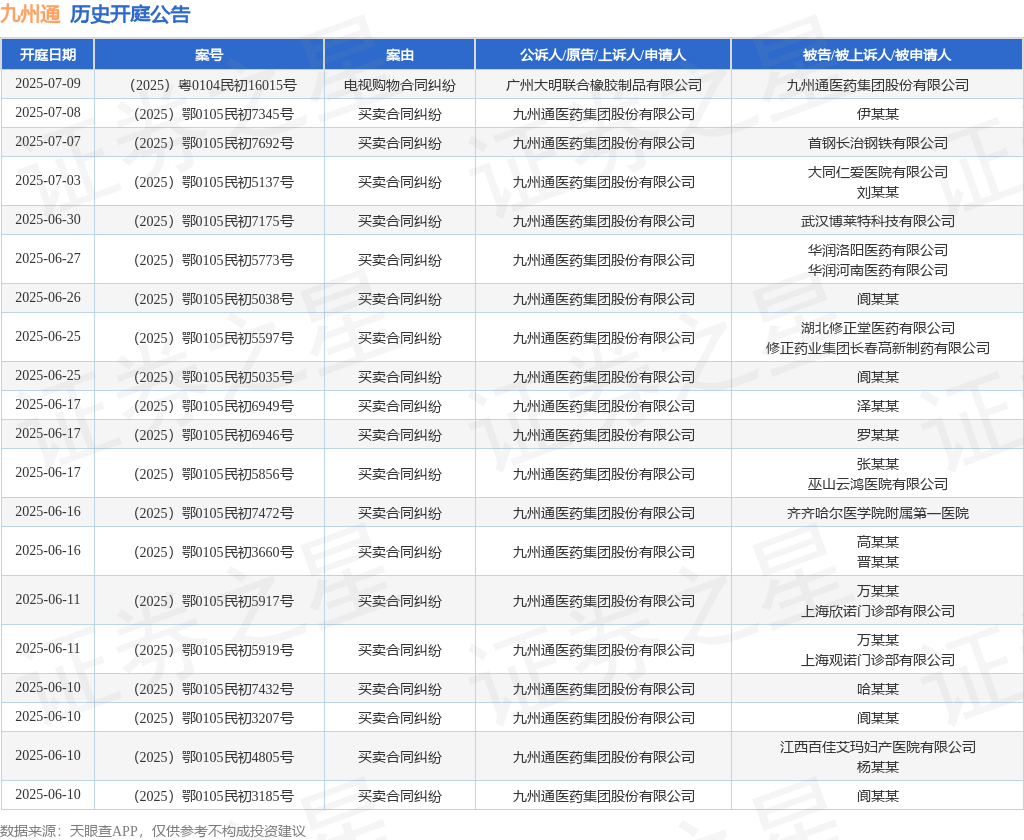Image resolution: width=1024 pixels, height=840 pixels.
Task: Select the 案号 column header
Action: coord(209,55)
